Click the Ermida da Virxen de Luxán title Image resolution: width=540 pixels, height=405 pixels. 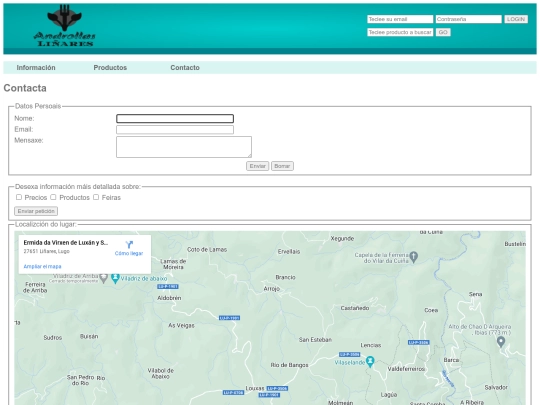tap(66, 243)
